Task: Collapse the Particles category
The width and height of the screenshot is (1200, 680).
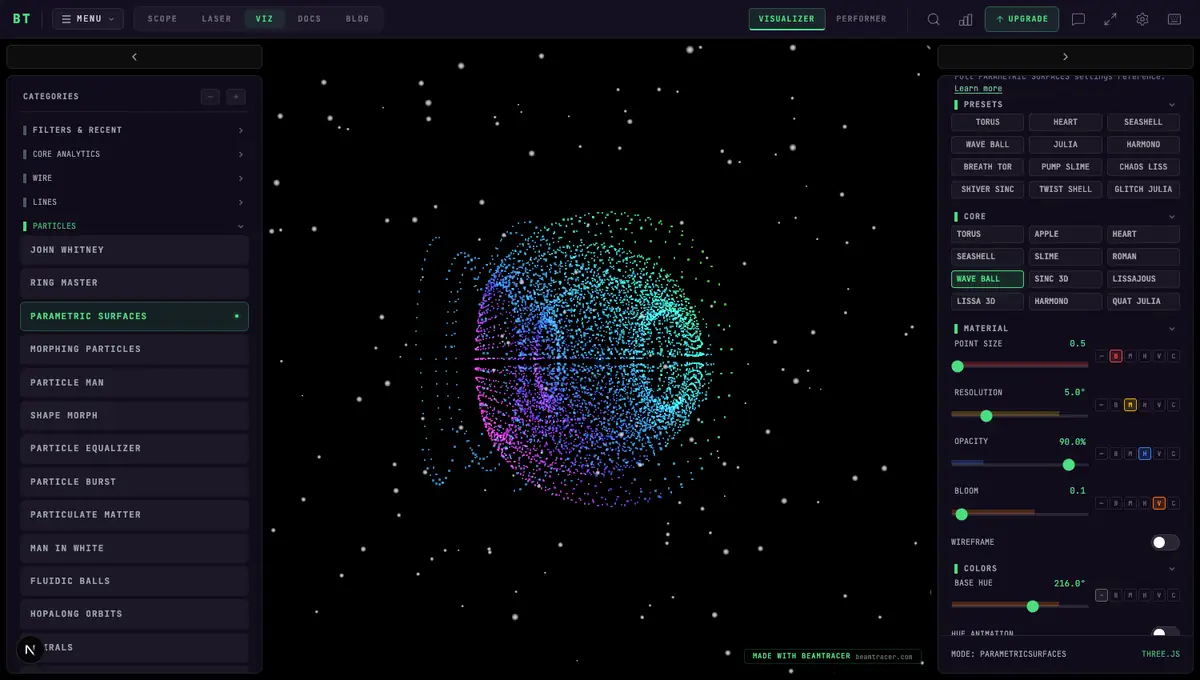Action: [134, 226]
